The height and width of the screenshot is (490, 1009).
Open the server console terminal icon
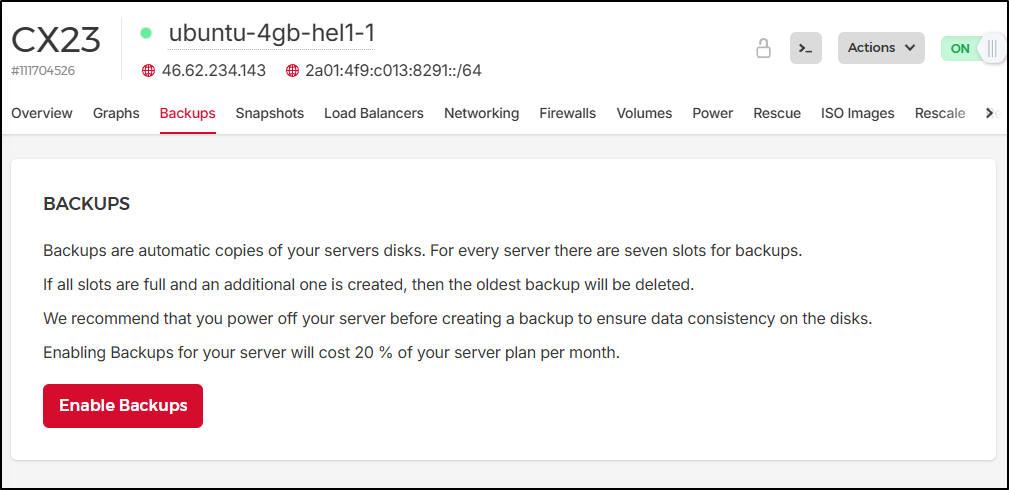click(806, 48)
